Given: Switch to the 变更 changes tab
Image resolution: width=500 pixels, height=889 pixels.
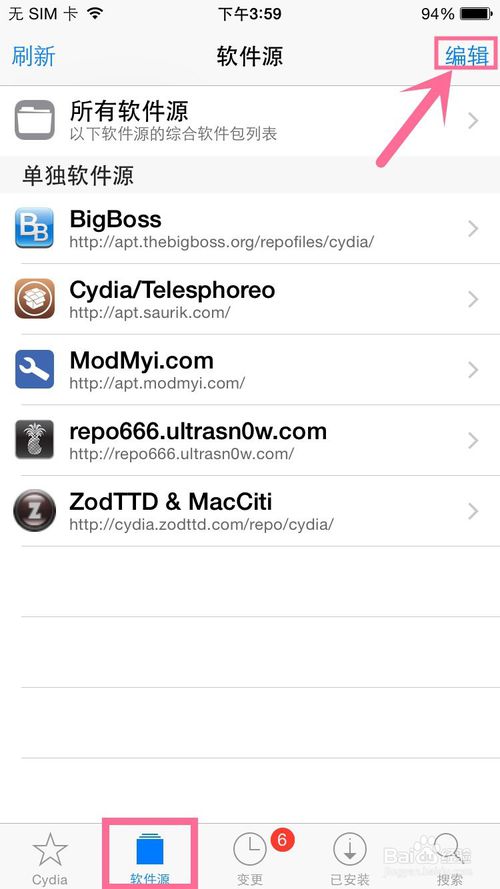Looking at the screenshot, I should point(250,858).
